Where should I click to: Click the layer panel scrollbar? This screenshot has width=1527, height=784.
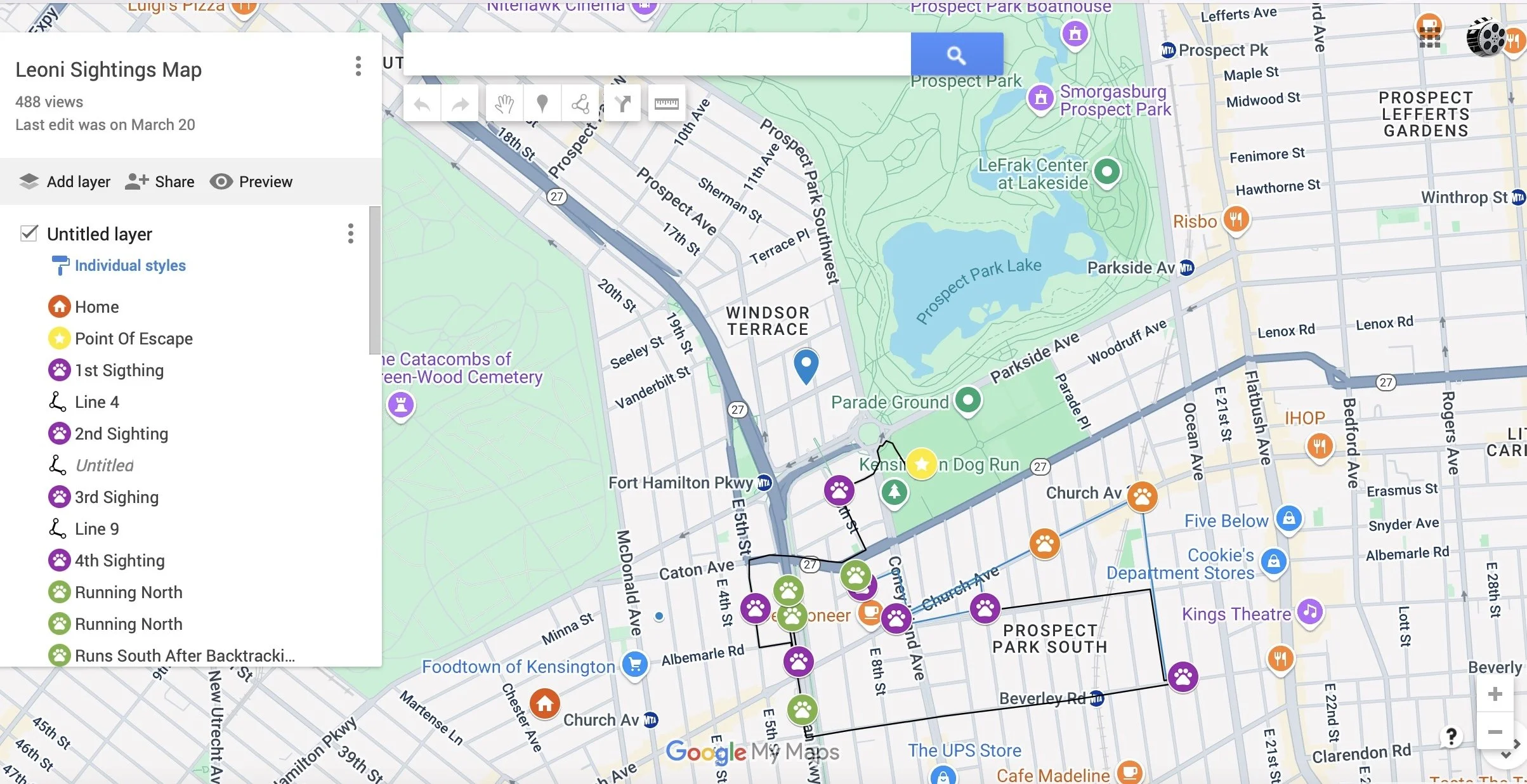(375, 279)
